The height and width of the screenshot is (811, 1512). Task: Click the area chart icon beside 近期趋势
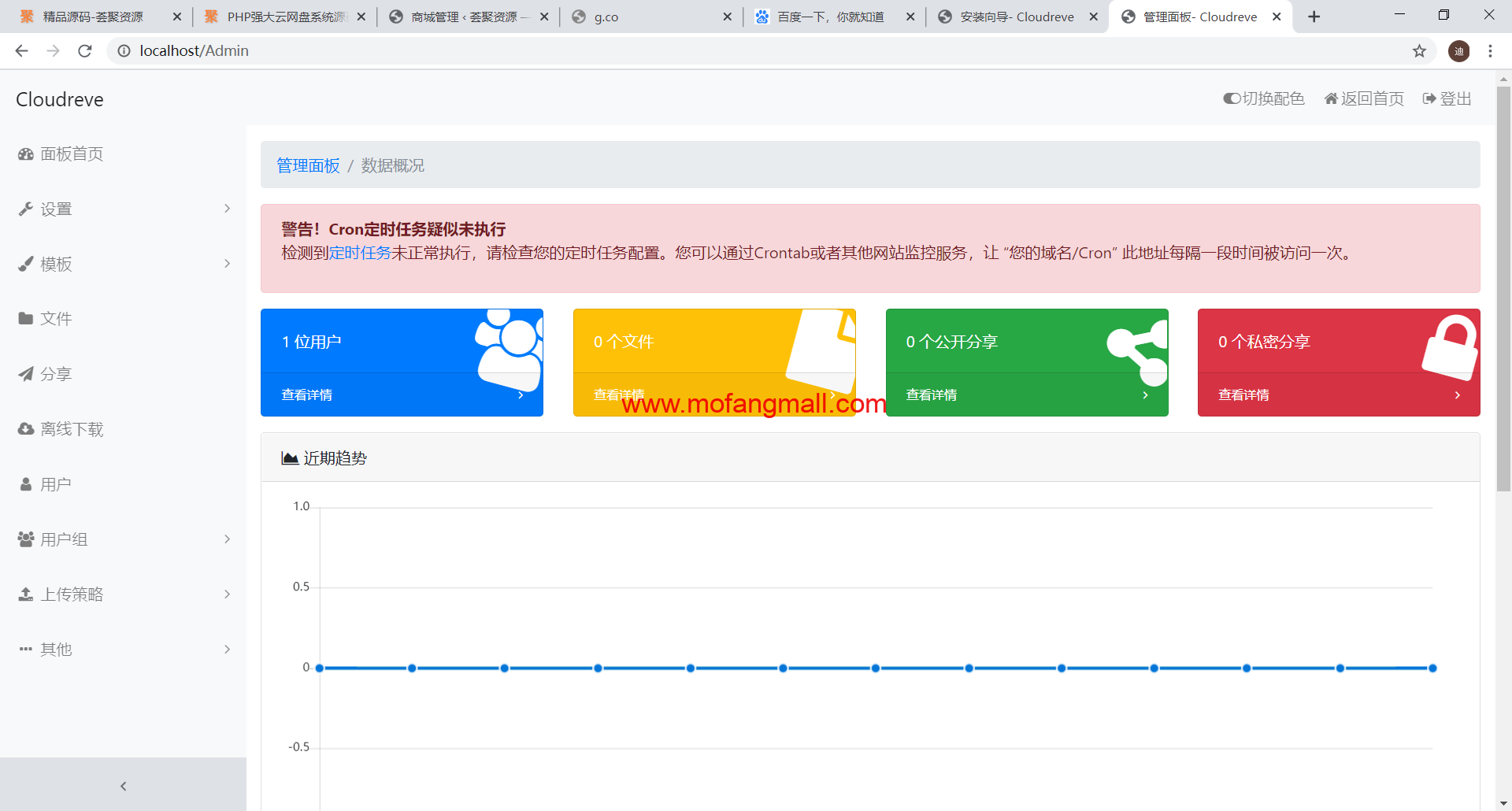click(290, 458)
